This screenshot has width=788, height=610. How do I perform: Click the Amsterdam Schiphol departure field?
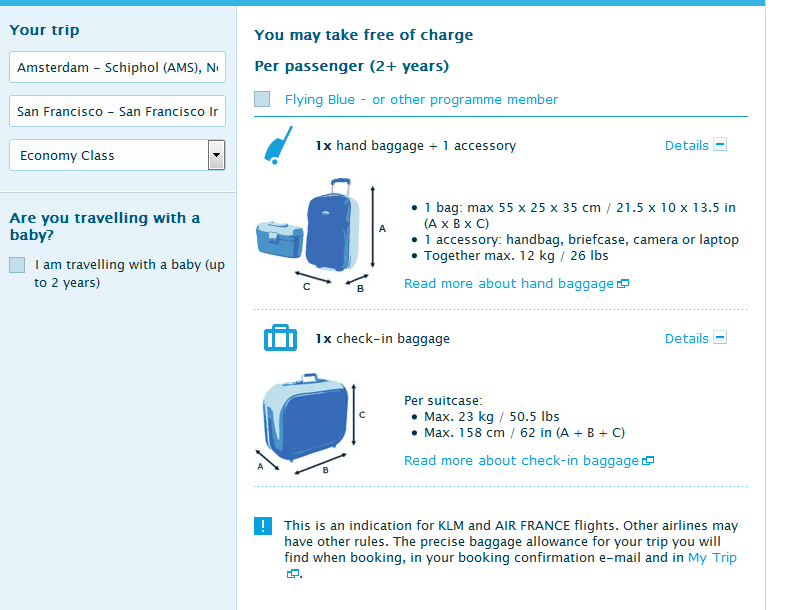pos(117,68)
